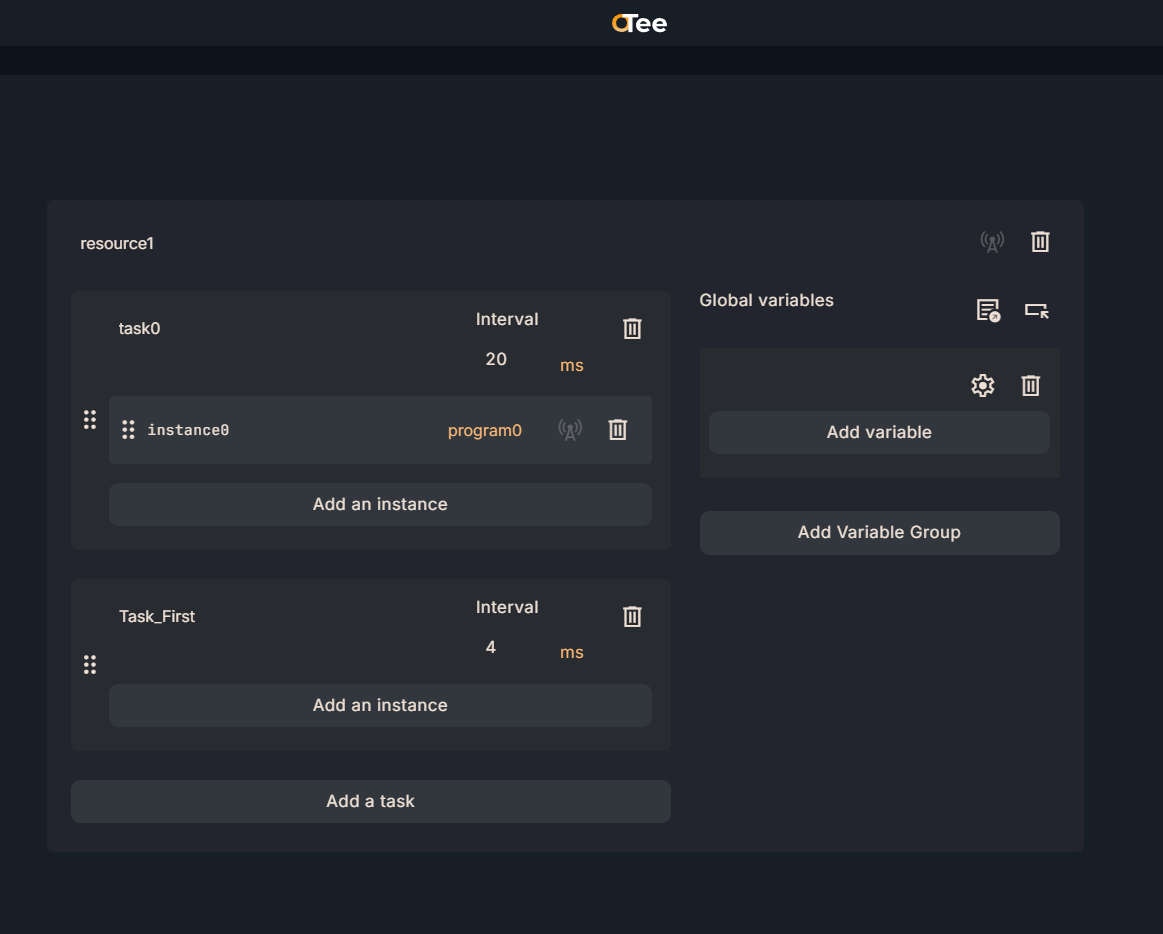Open the global variables list icon
The height and width of the screenshot is (934, 1163).
click(x=988, y=310)
